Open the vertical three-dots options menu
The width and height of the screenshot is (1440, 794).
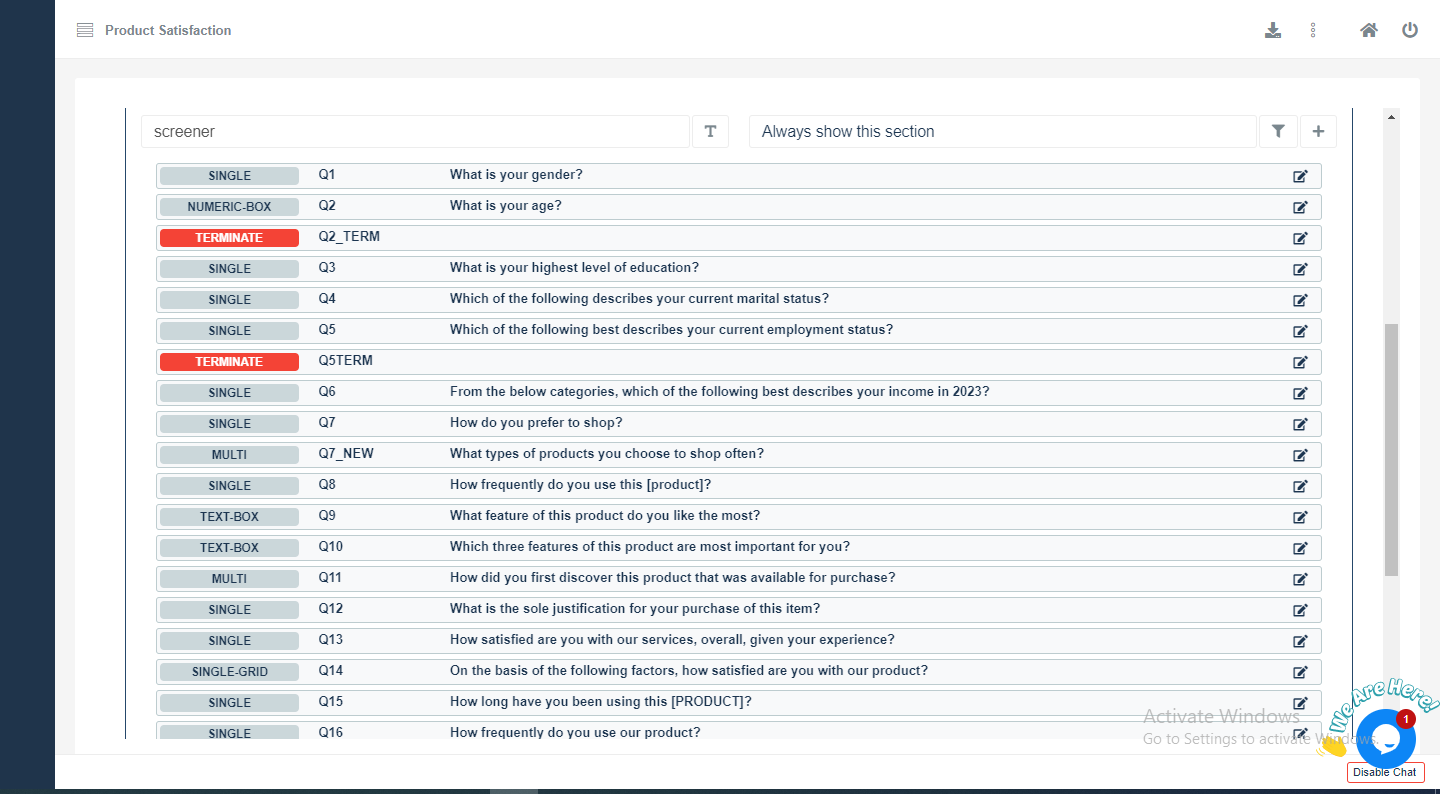click(x=1313, y=30)
